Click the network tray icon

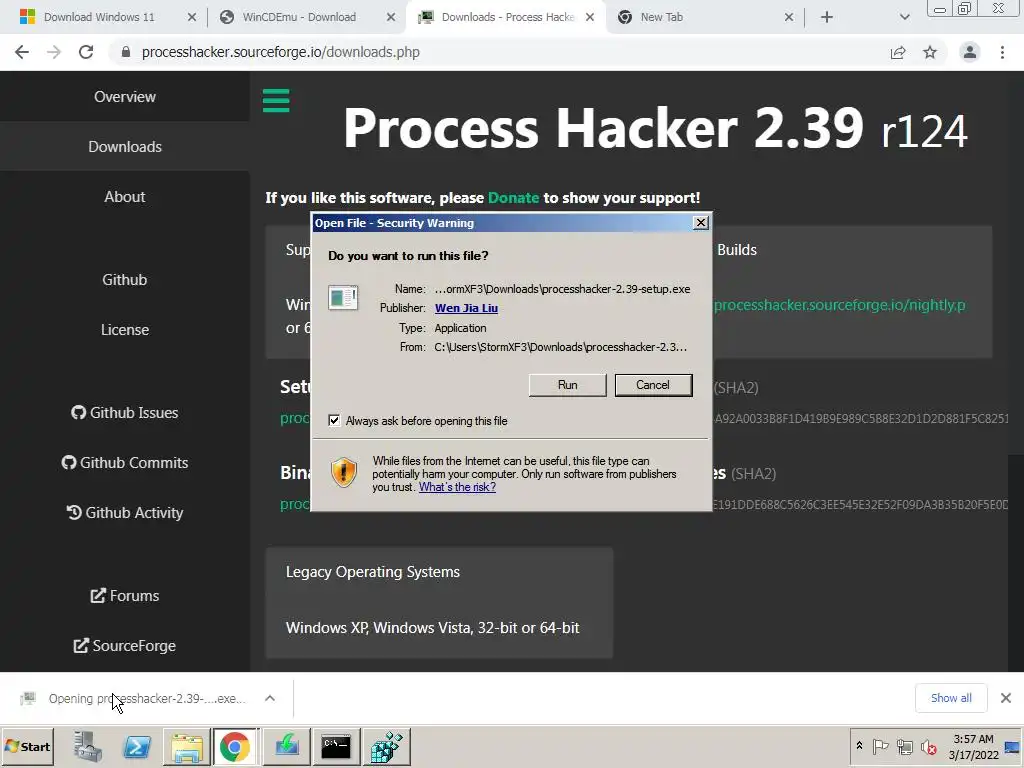tap(904, 746)
